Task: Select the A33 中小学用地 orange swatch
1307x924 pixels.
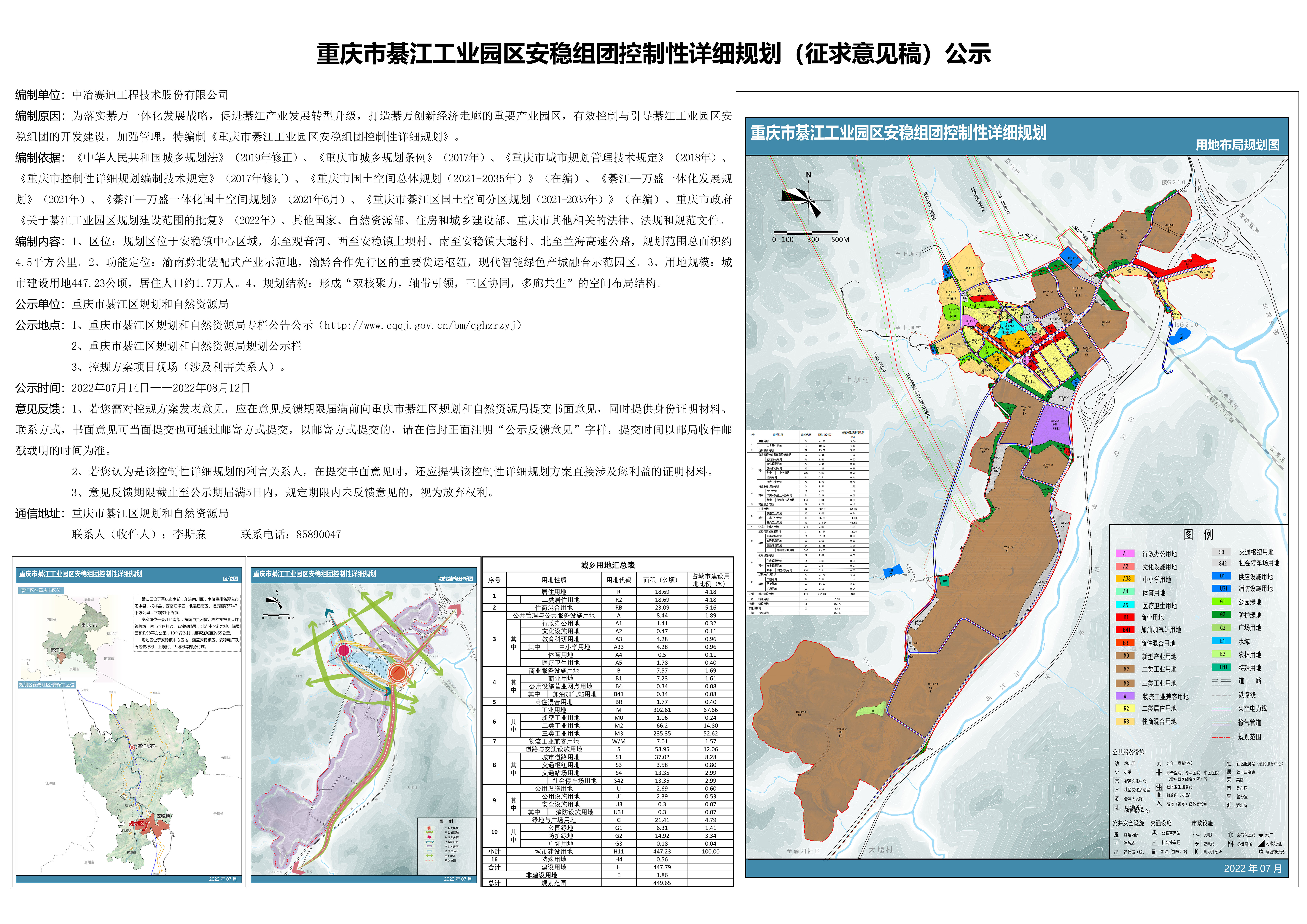Action: [x=1125, y=579]
